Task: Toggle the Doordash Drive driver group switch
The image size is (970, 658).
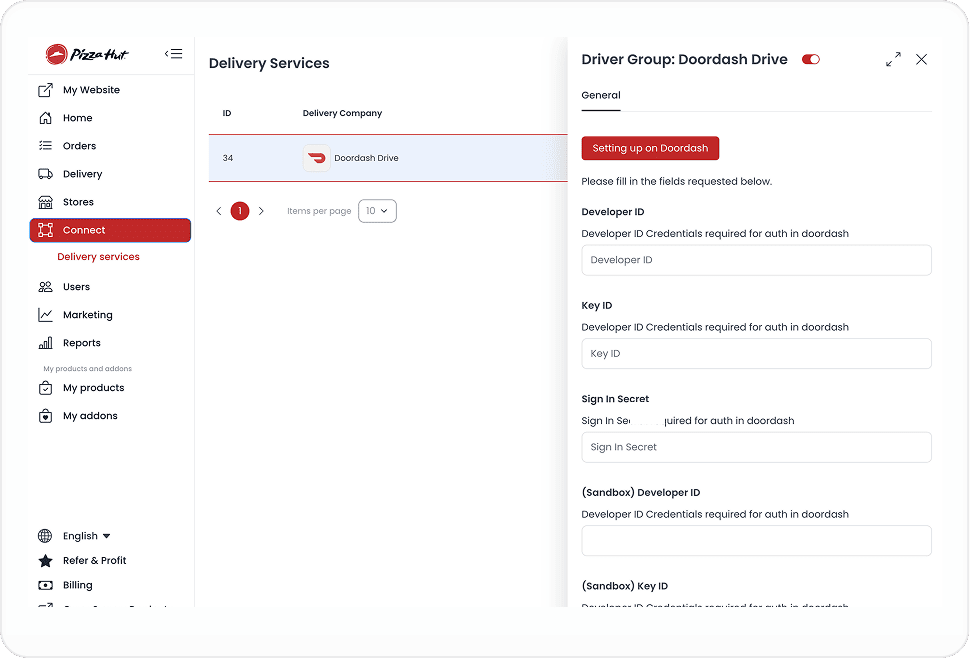Action: click(810, 59)
